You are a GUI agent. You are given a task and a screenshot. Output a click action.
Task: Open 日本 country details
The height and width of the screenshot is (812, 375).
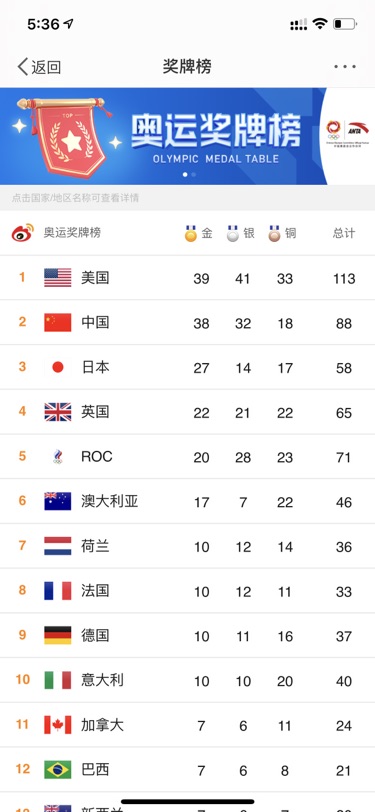tap(95, 367)
